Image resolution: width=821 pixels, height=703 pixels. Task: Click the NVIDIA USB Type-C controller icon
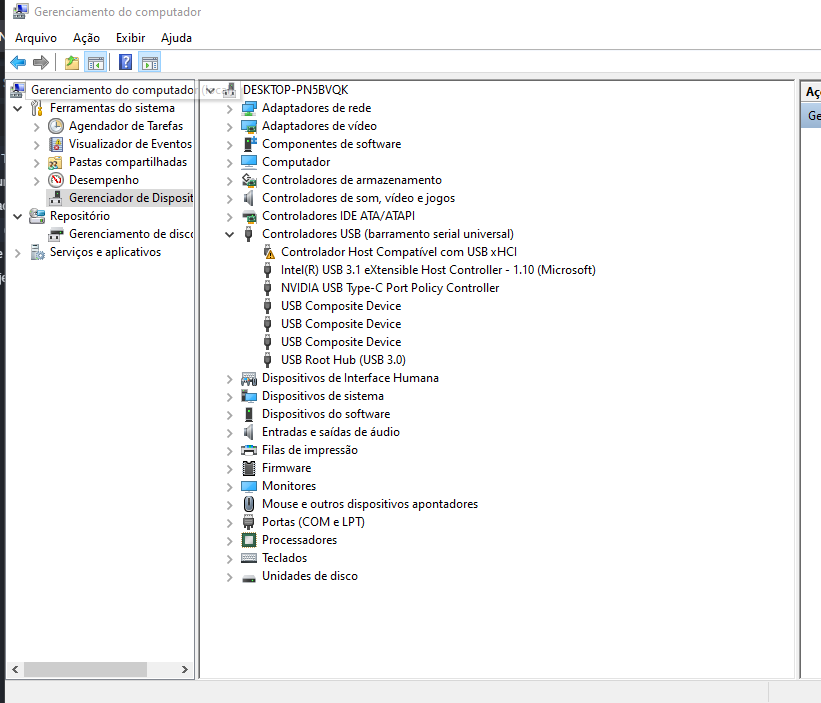(268, 288)
